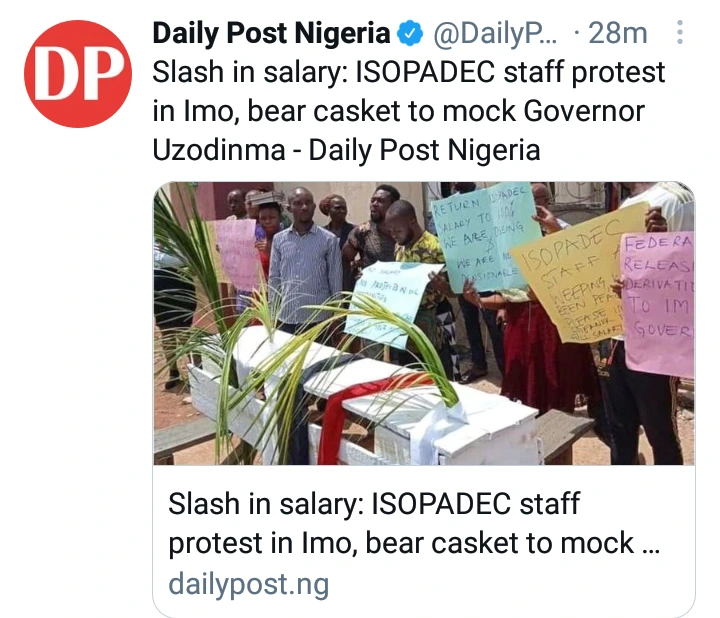Click the tweet text starting "Slash in salary"
The image size is (720, 618).
(408, 72)
